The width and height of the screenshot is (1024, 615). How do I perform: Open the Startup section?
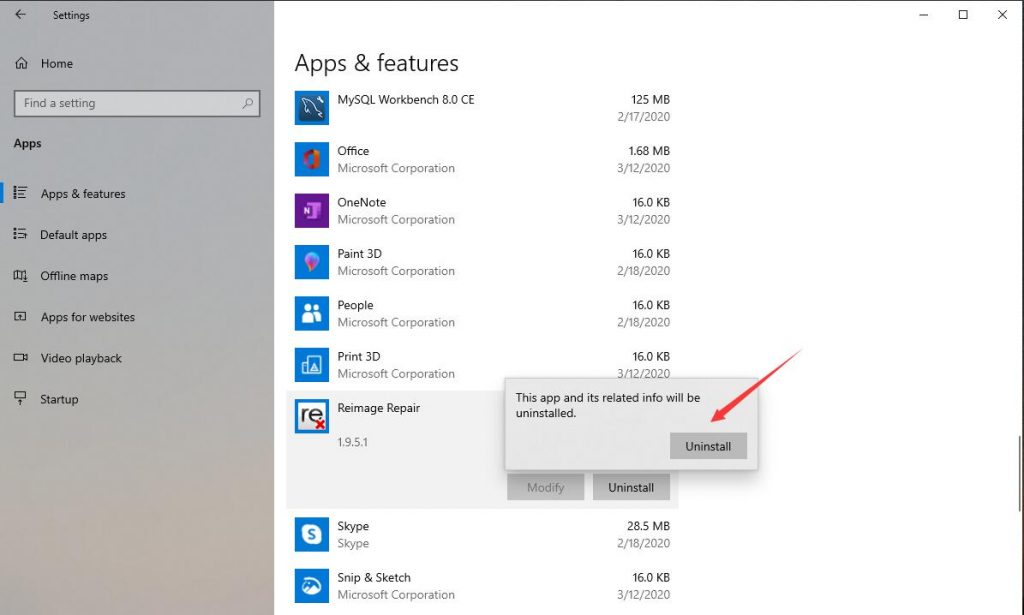(x=59, y=399)
